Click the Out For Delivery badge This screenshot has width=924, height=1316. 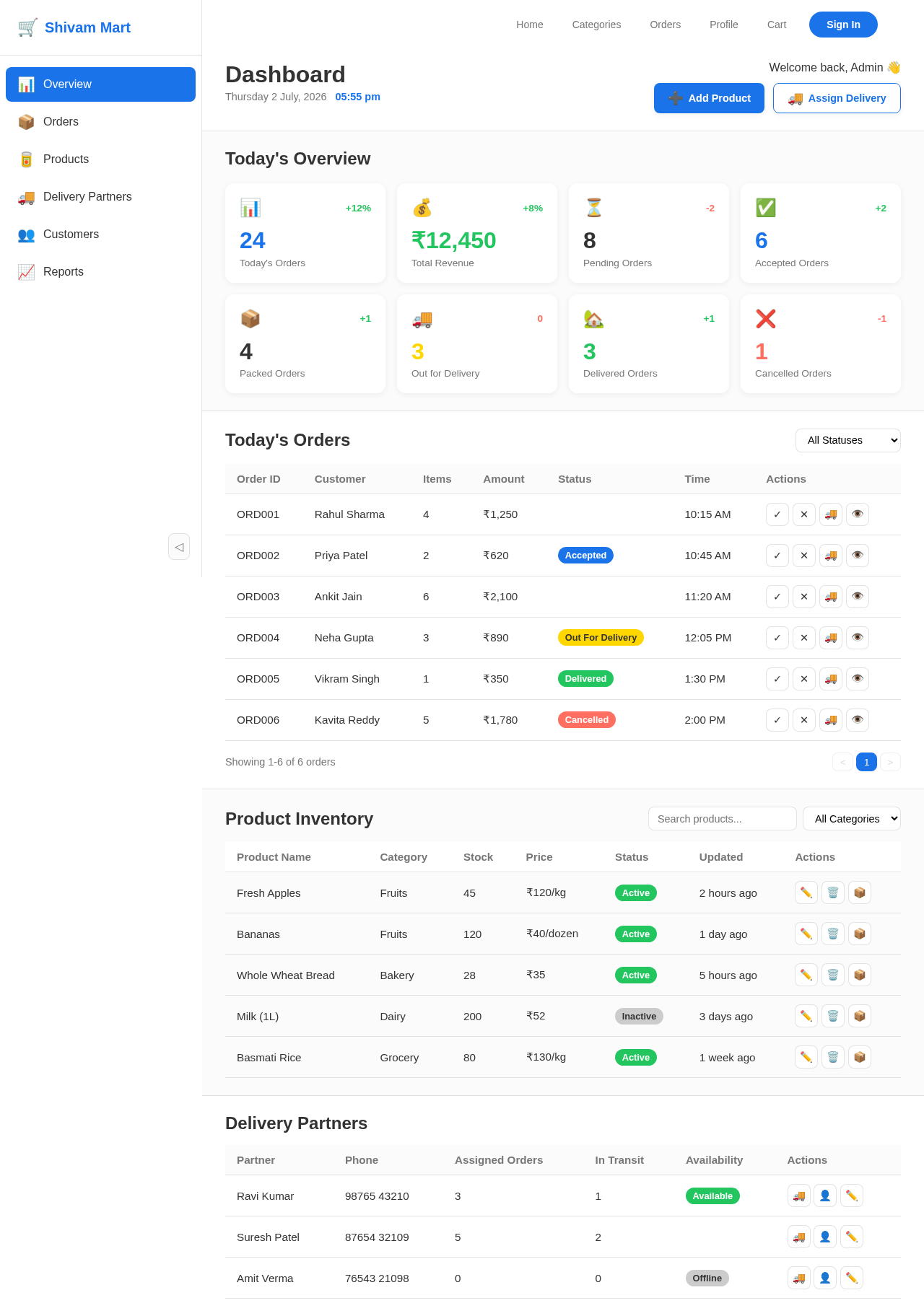(x=601, y=638)
